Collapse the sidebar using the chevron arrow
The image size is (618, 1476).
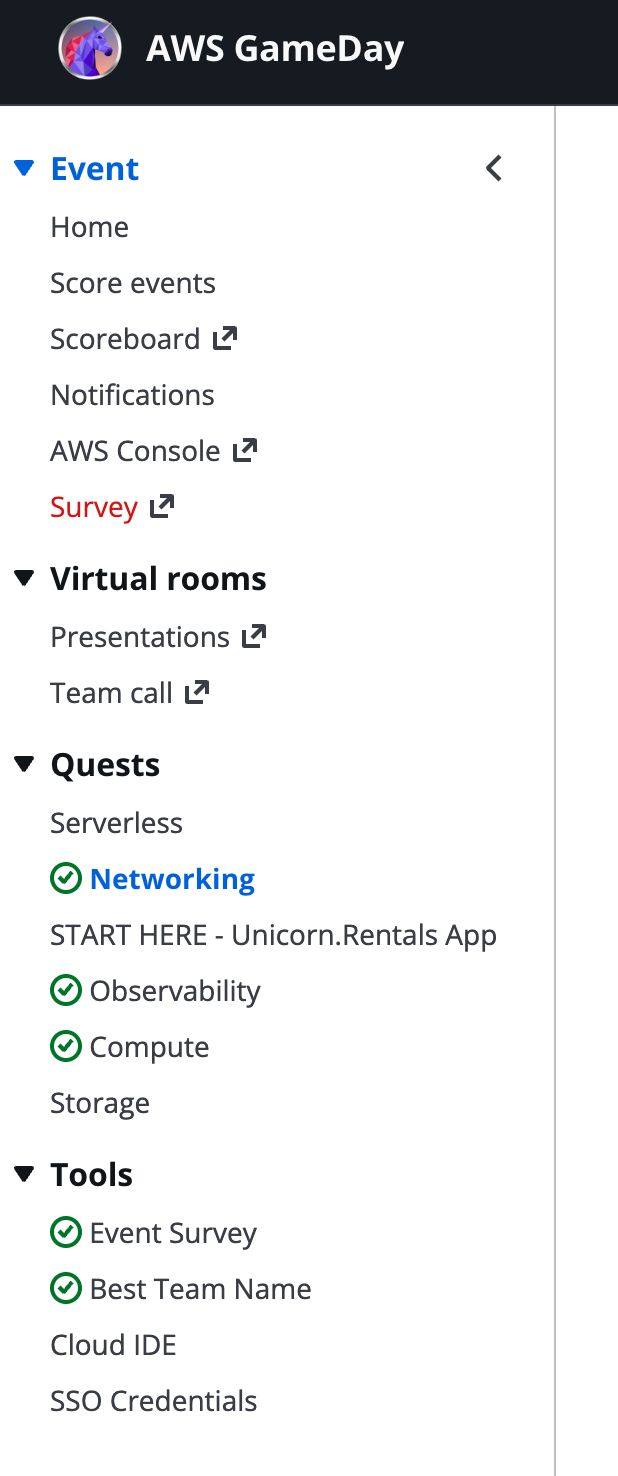pyautogui.click(x=493, y=168)
